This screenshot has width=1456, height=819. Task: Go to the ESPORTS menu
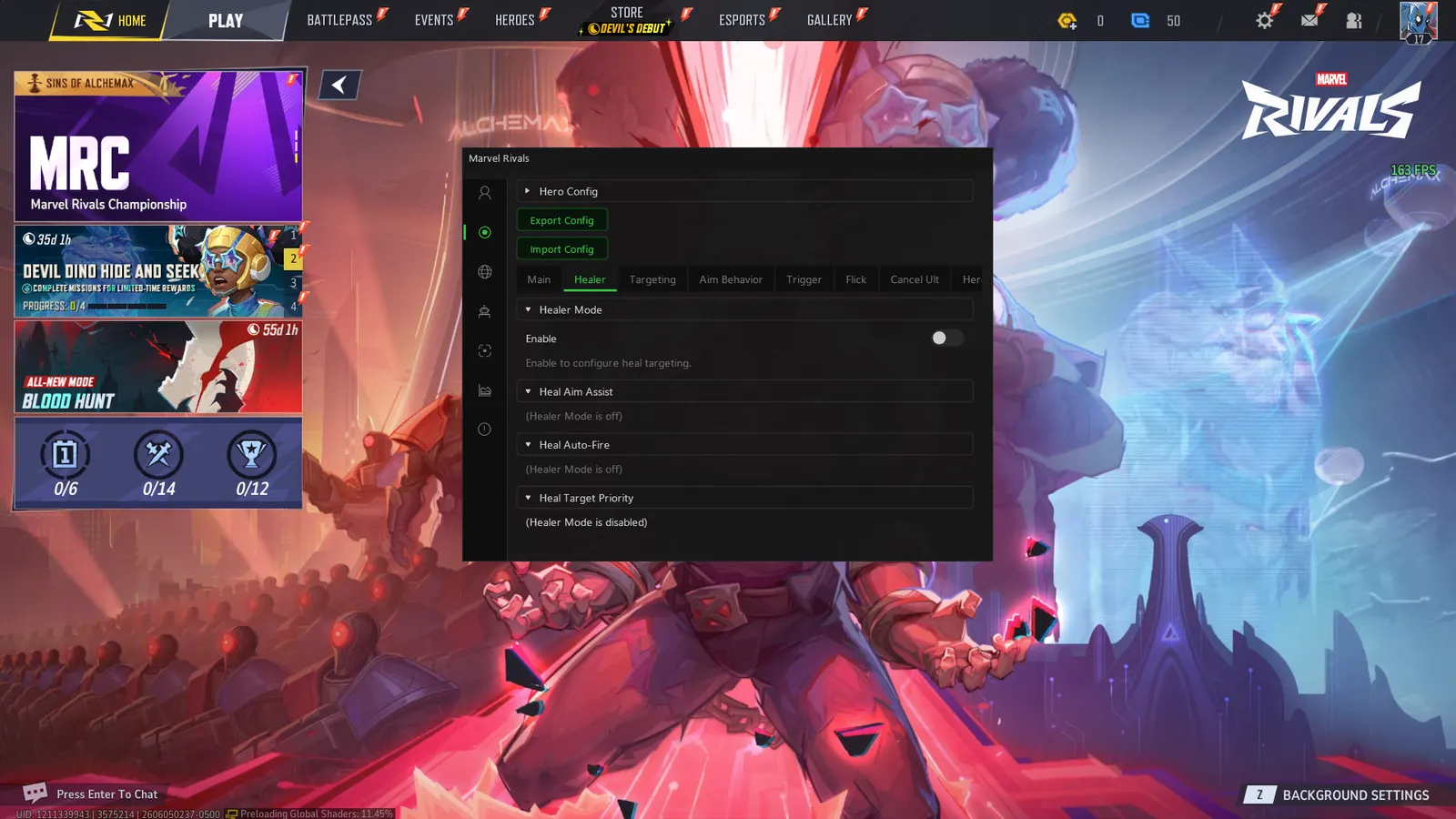point(743,20)
